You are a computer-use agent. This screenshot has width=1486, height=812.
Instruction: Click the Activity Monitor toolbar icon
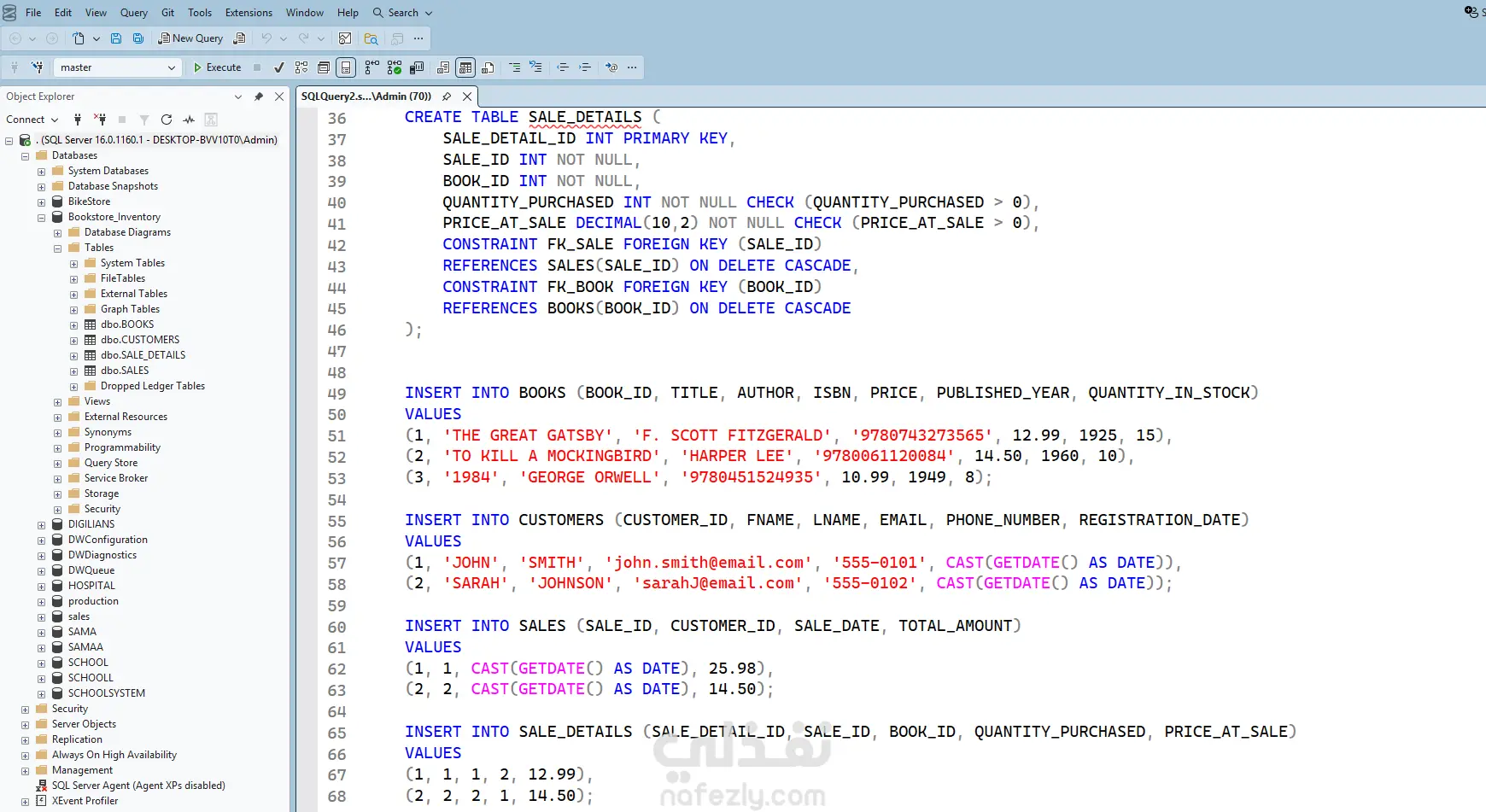[x=345, y=38]
